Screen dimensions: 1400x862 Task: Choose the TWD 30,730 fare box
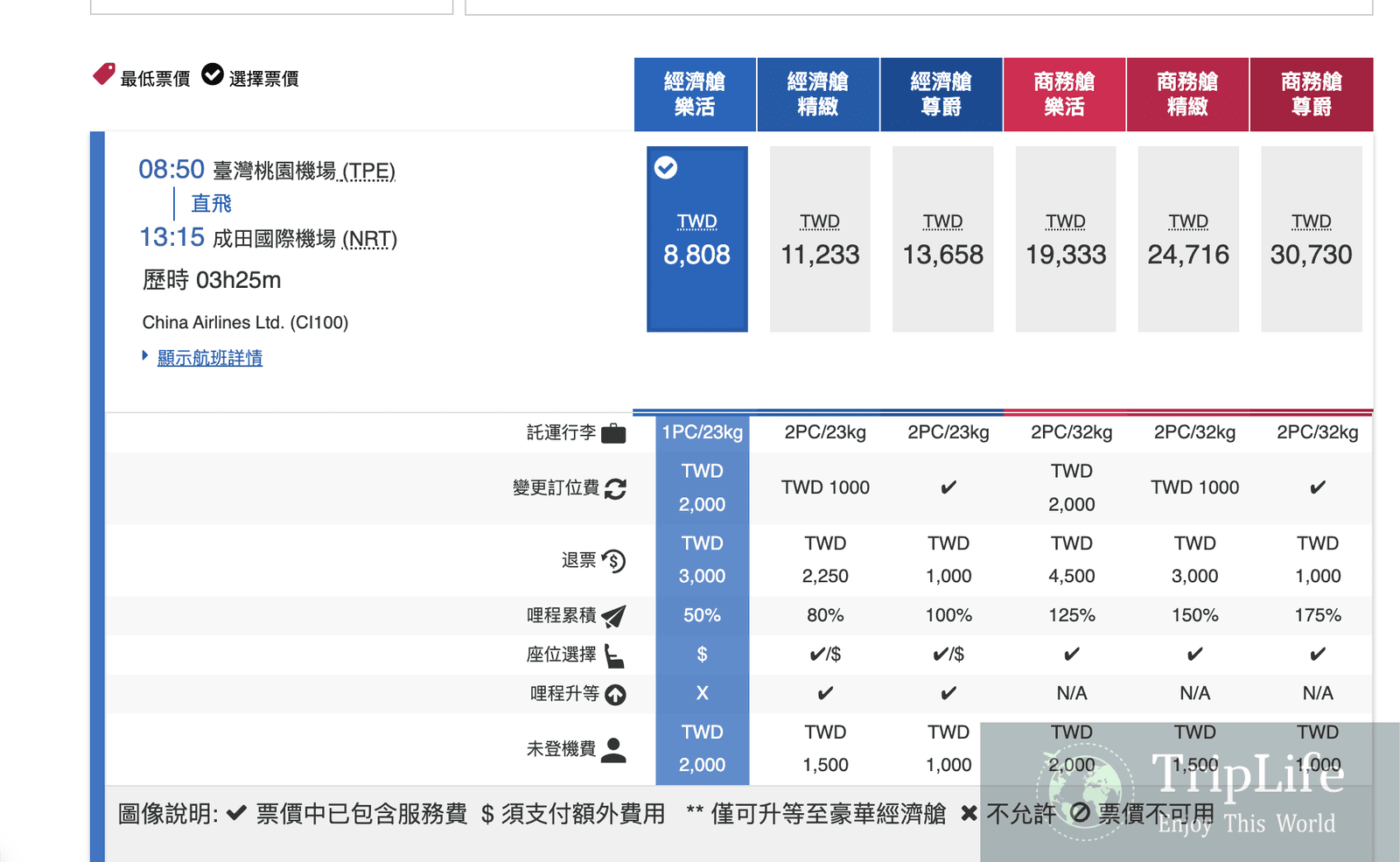[1312, 239]
